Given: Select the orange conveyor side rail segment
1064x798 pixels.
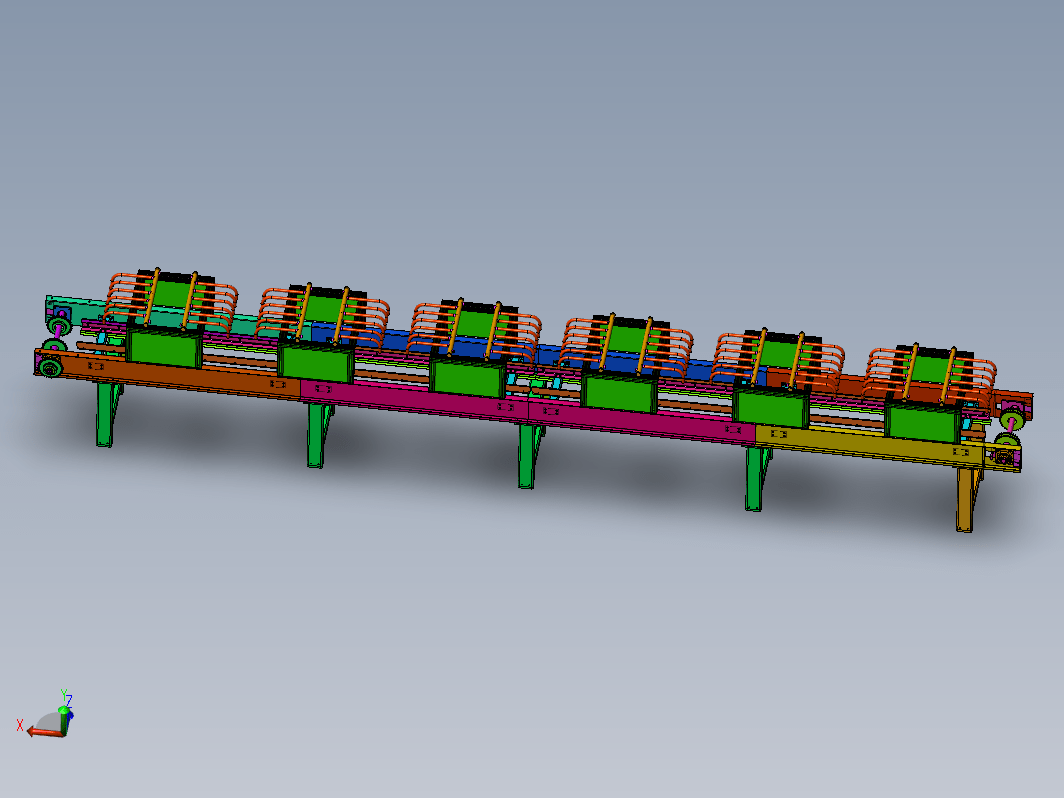Looking at the screenshot, I should 170,377.
